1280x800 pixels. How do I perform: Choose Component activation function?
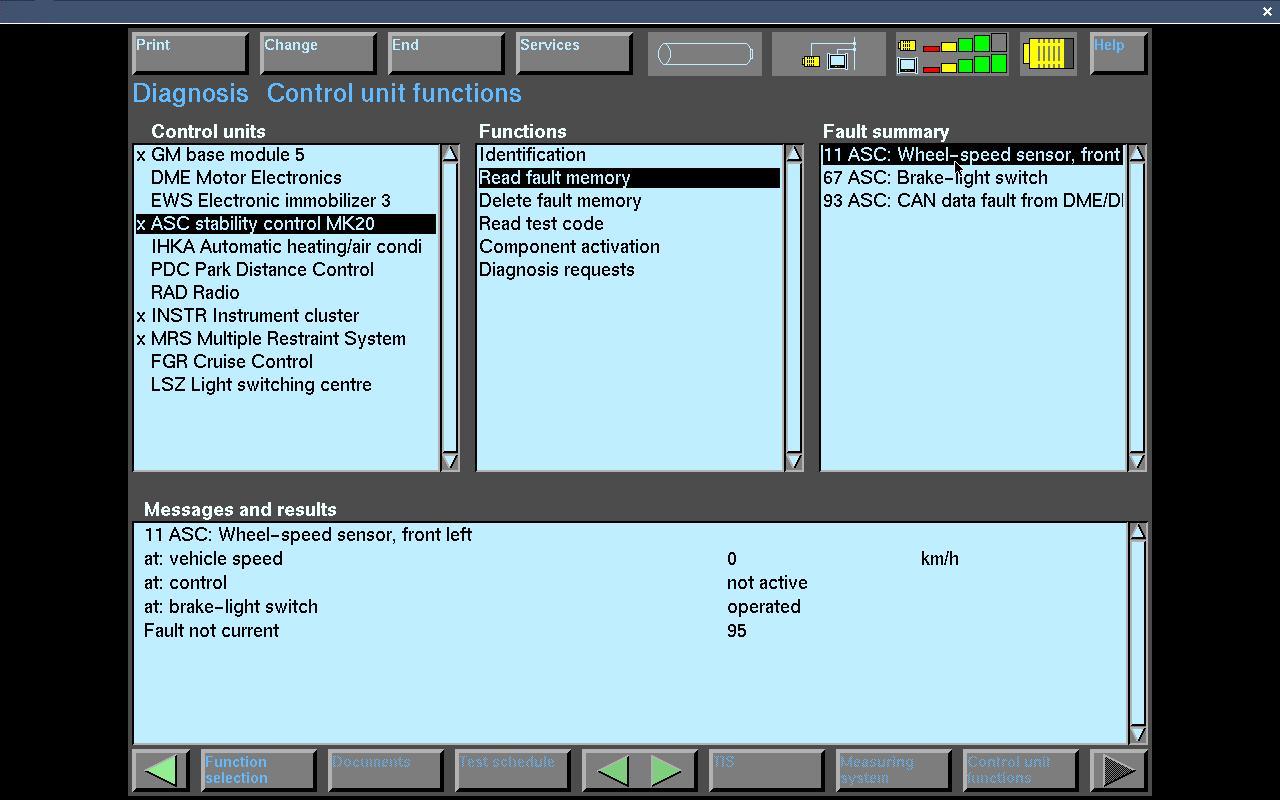569,247
